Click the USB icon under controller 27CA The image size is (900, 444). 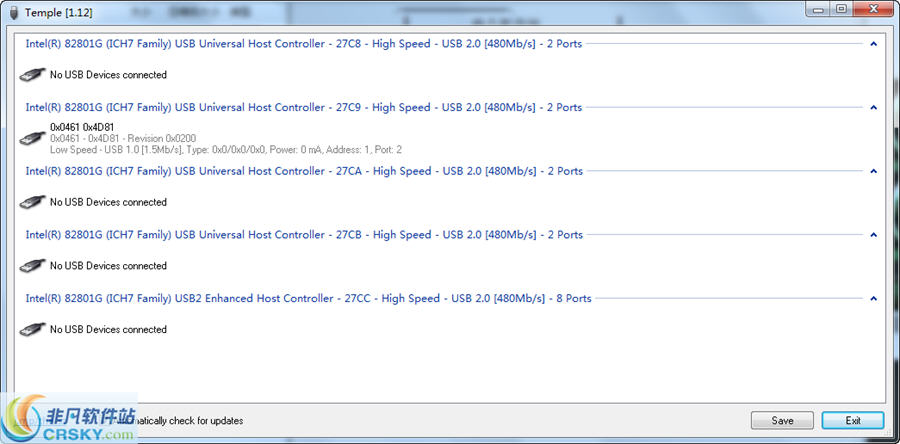pyautogui.click(x=33, y=202)
